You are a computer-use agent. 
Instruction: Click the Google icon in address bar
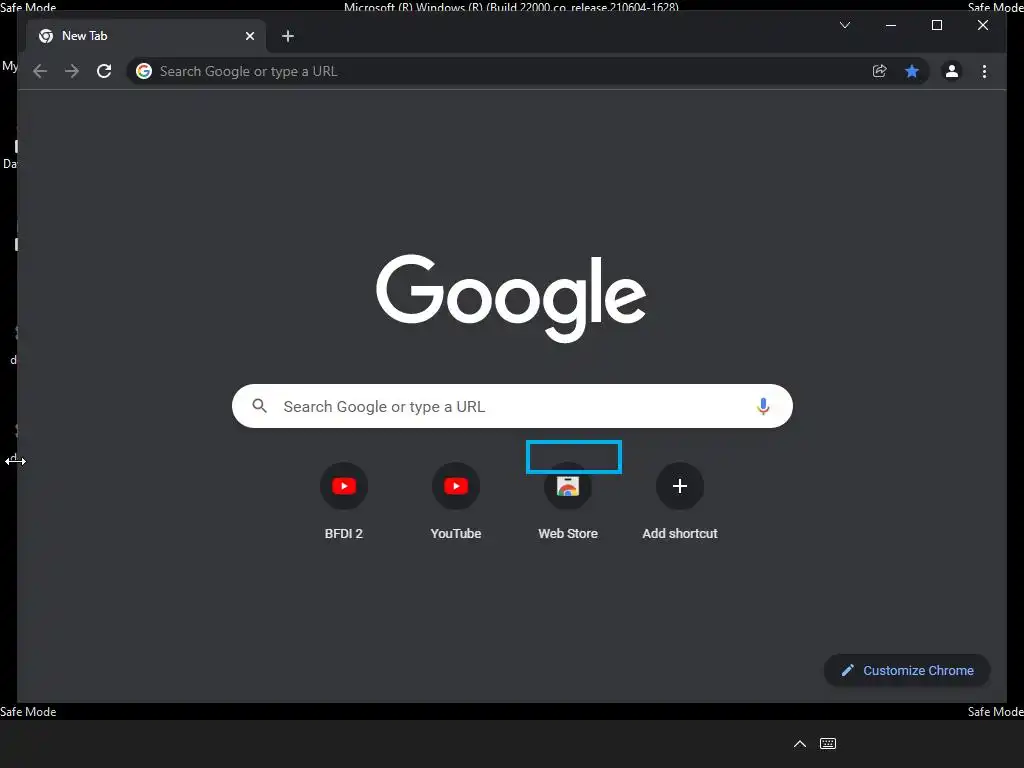click(144, 71)
